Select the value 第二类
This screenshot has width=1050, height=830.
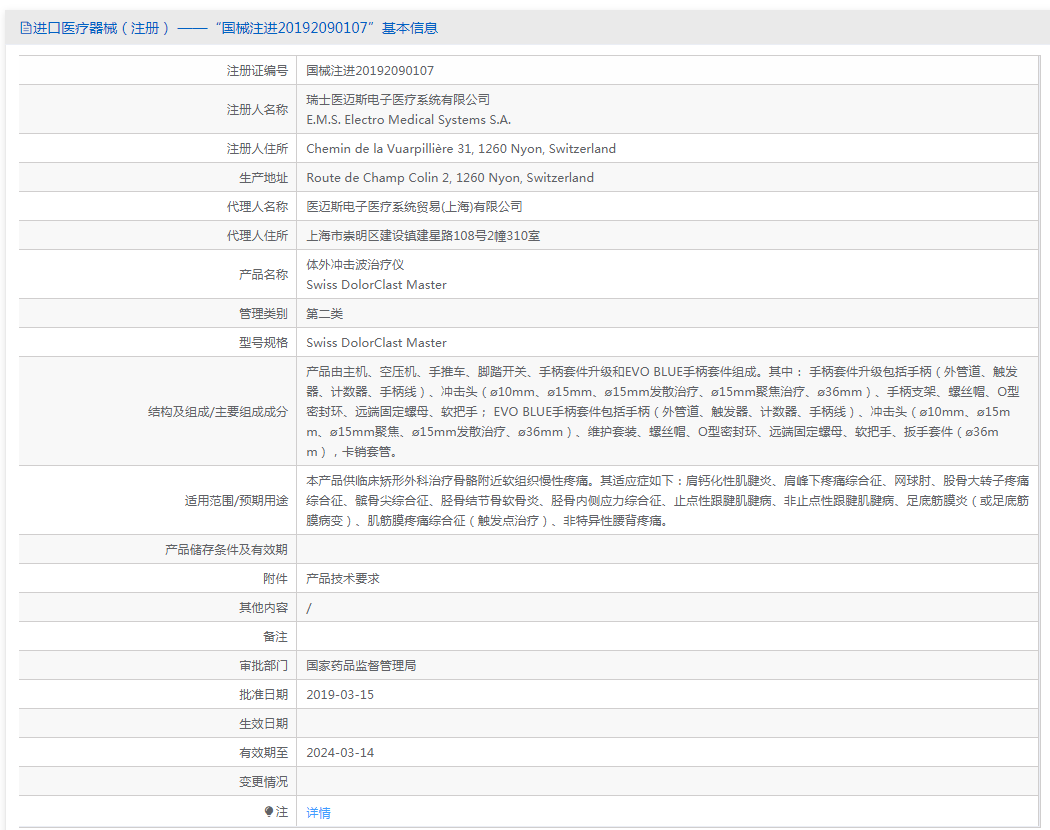pos(324,314)
